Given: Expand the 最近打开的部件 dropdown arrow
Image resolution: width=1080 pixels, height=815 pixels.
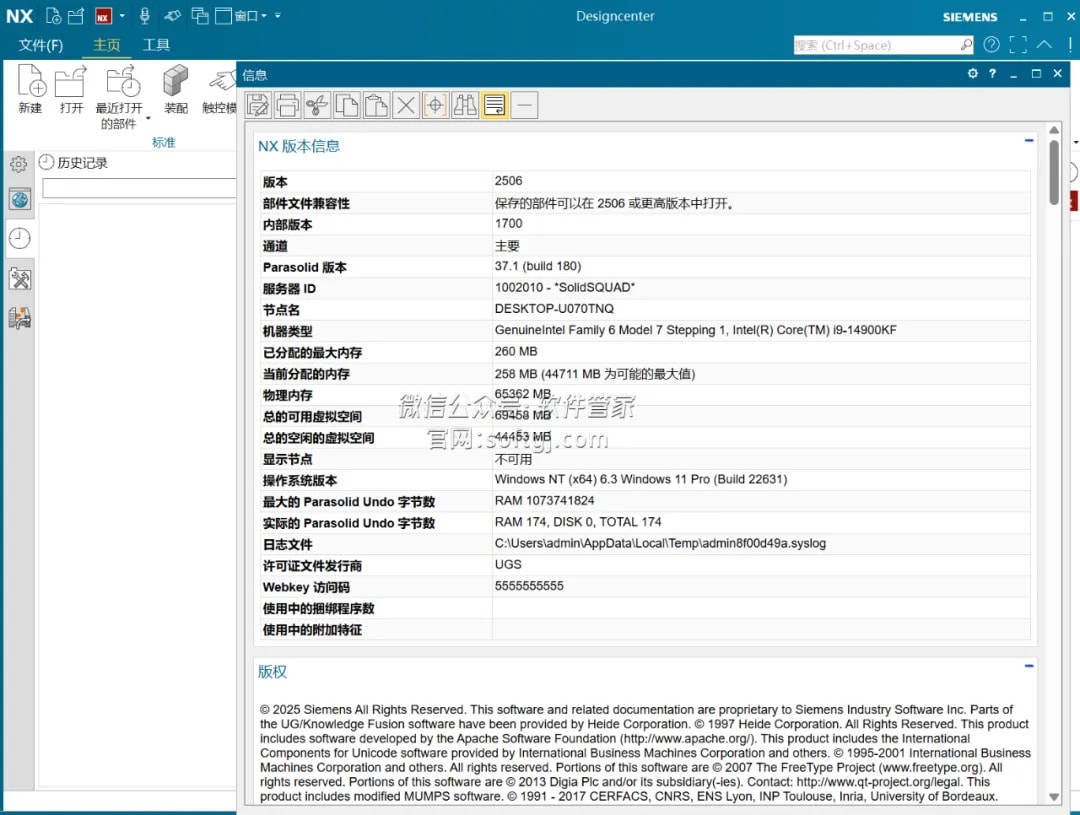Looking at the screenshot, I should coord(148,118).
